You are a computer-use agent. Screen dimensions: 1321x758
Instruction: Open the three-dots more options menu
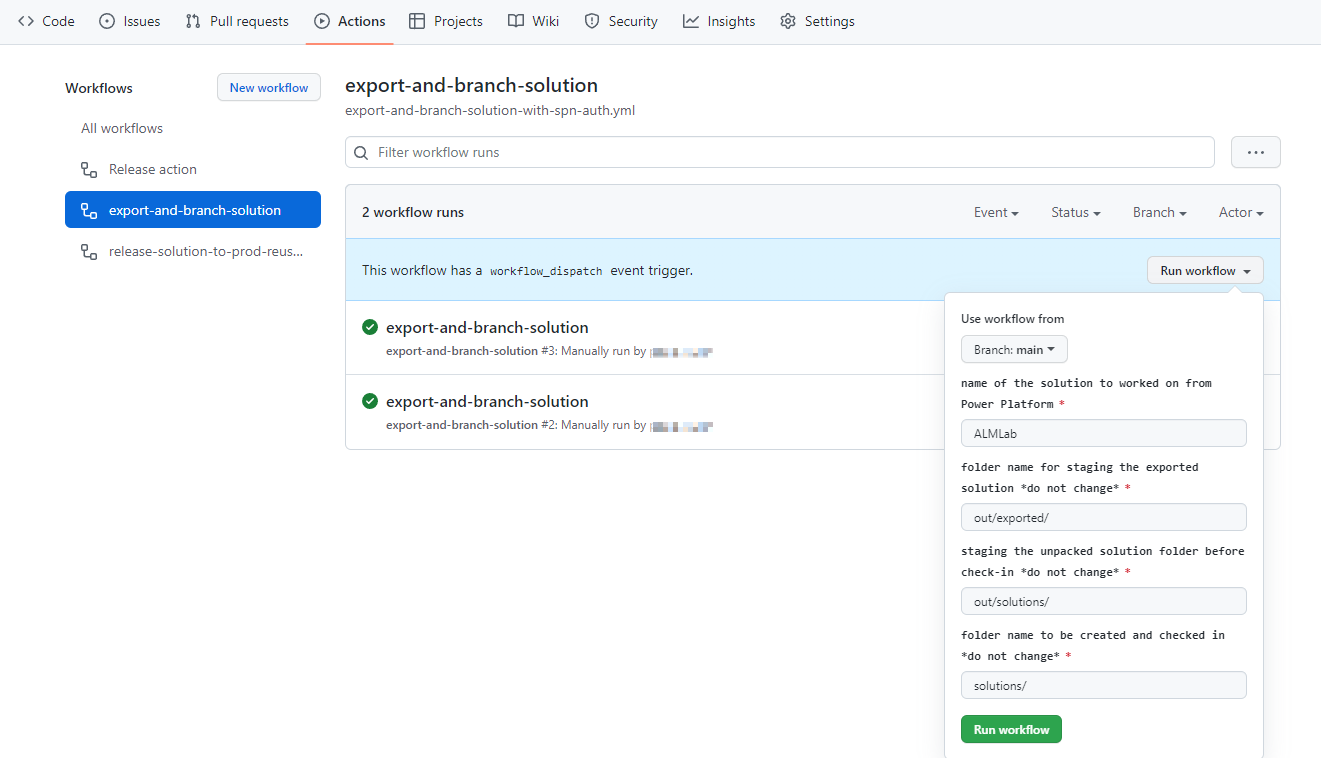click(1256, 152)
